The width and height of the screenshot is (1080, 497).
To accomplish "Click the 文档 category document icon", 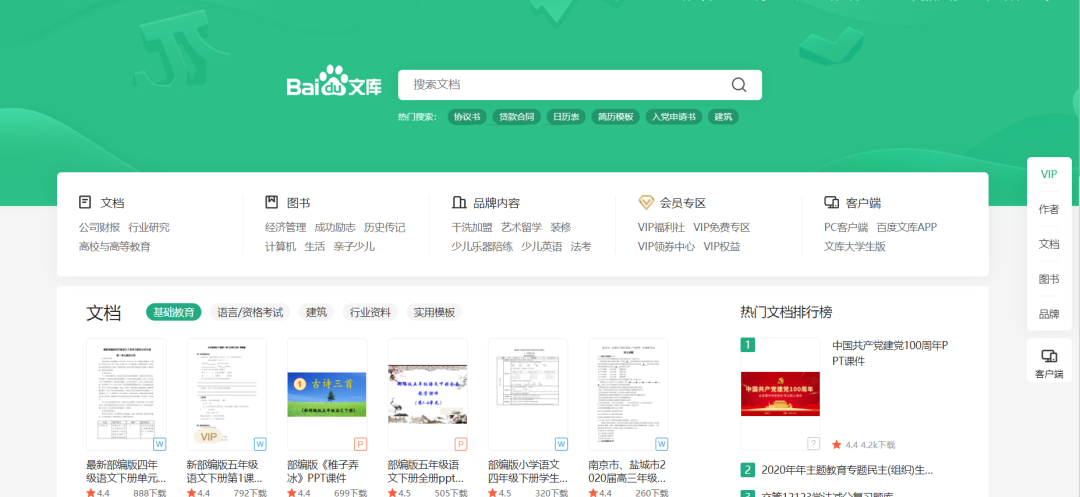I will point(85,202).
